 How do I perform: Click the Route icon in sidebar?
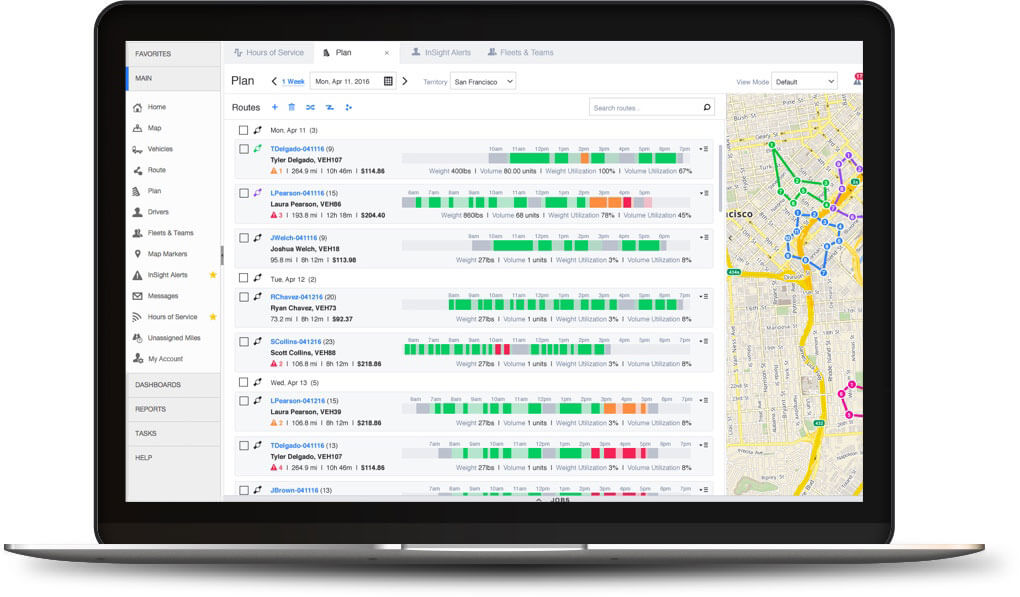click(137, 170)
